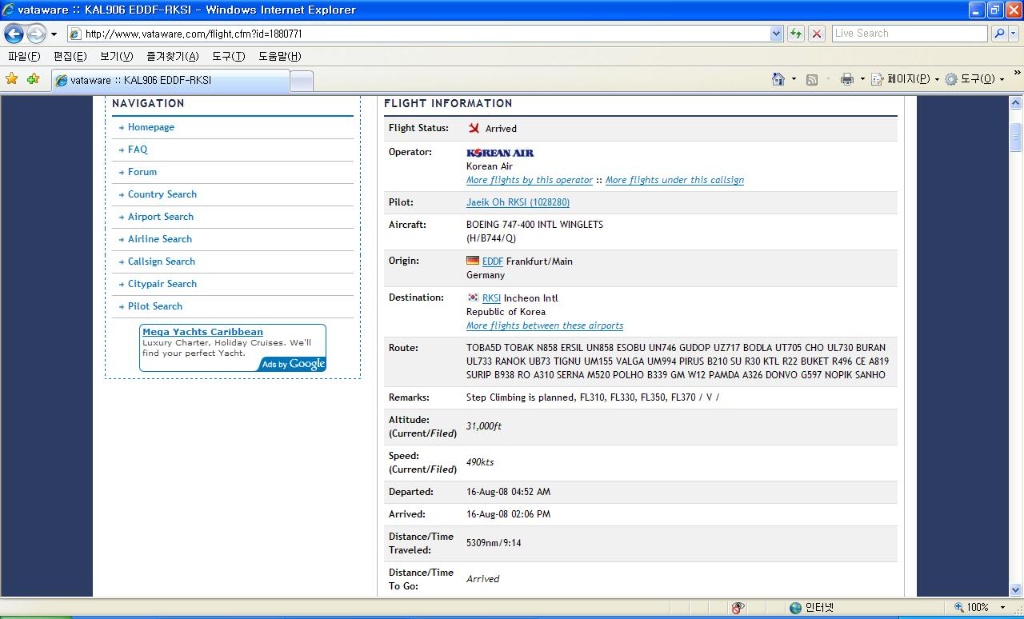Click the Print icon in toolbar
The width and height of the screenshot is (1024, 619).
pos(846,79)
